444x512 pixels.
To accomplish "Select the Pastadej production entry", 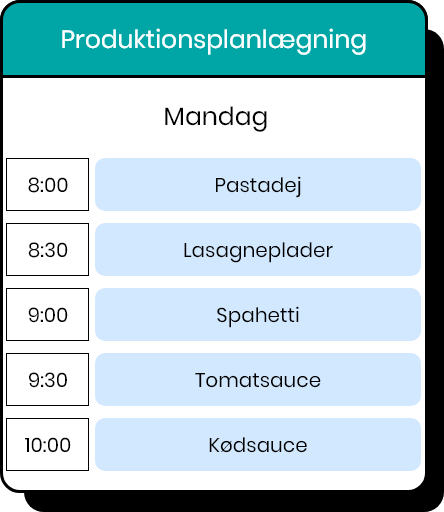I will 258,184.
